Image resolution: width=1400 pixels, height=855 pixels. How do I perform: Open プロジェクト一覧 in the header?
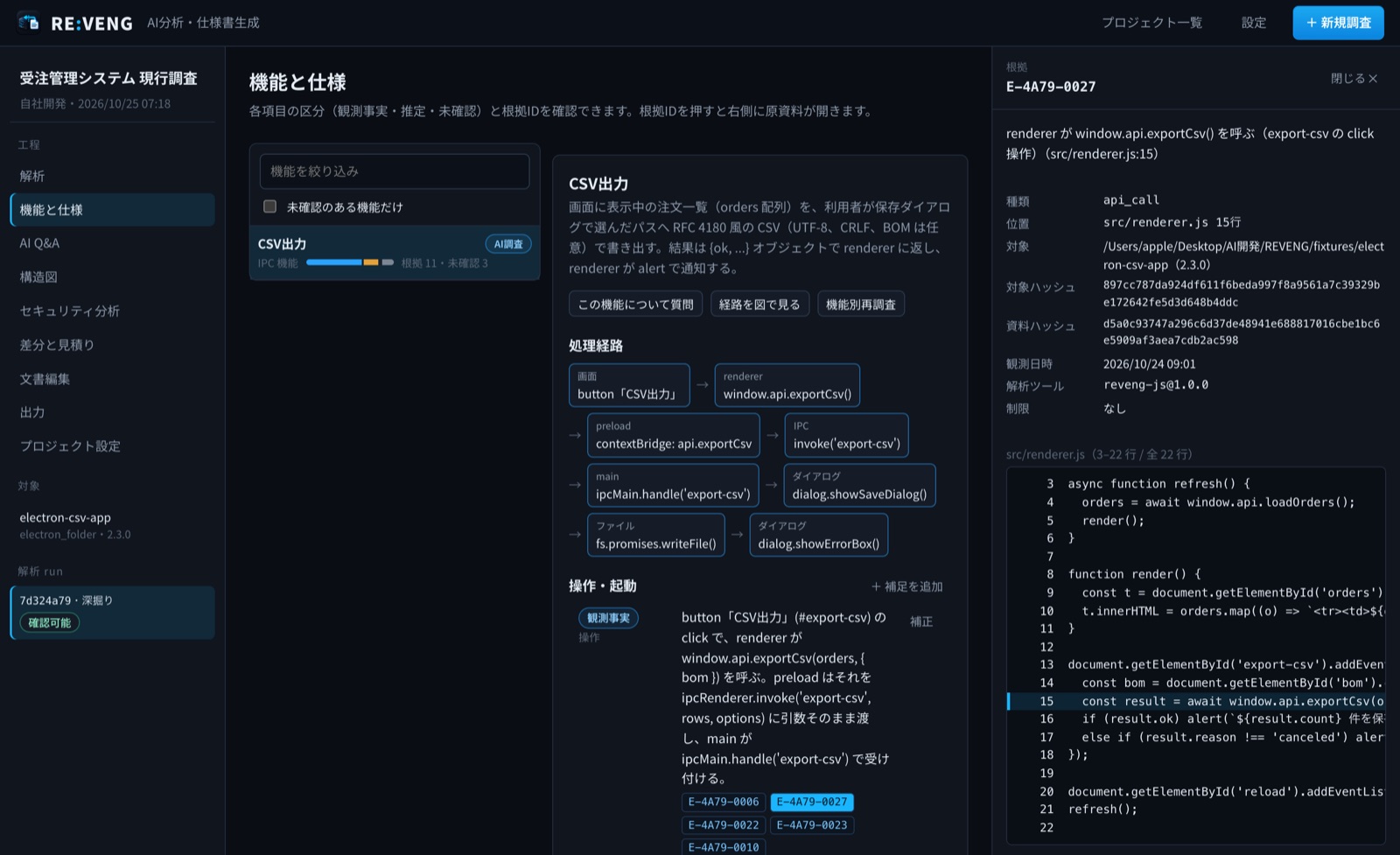point(1151,23)
